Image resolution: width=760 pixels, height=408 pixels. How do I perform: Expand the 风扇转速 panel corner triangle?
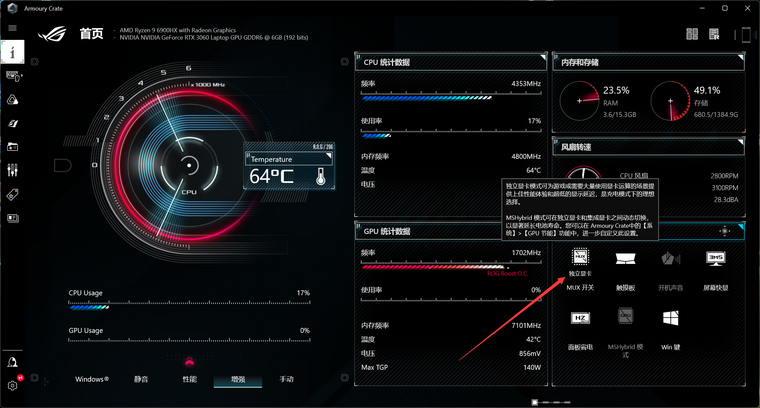[740, 142]
